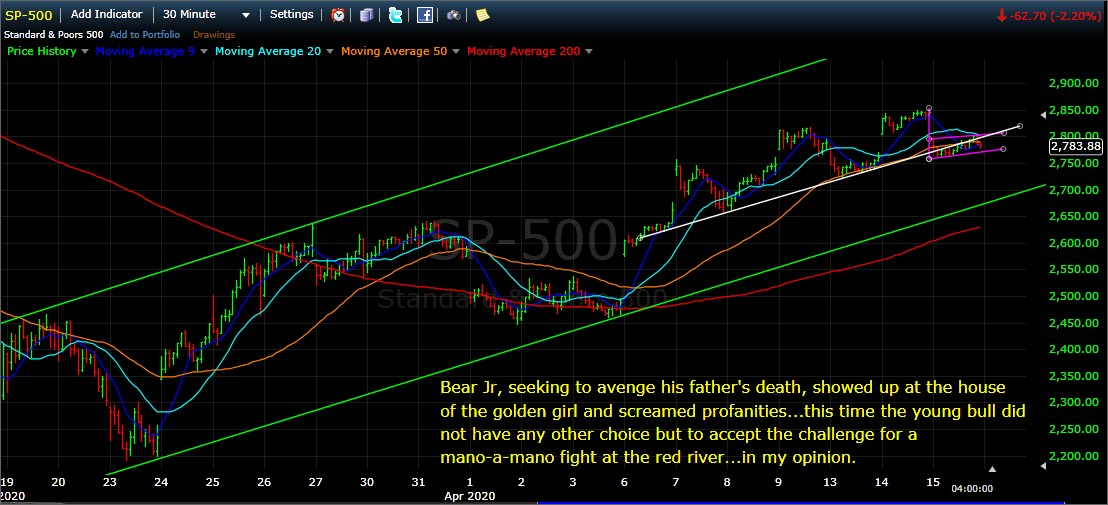Select the magenta line lower-right endpoint handle
The height and width of the screenshot is (505, 1108).
(x=1003, y=148)
